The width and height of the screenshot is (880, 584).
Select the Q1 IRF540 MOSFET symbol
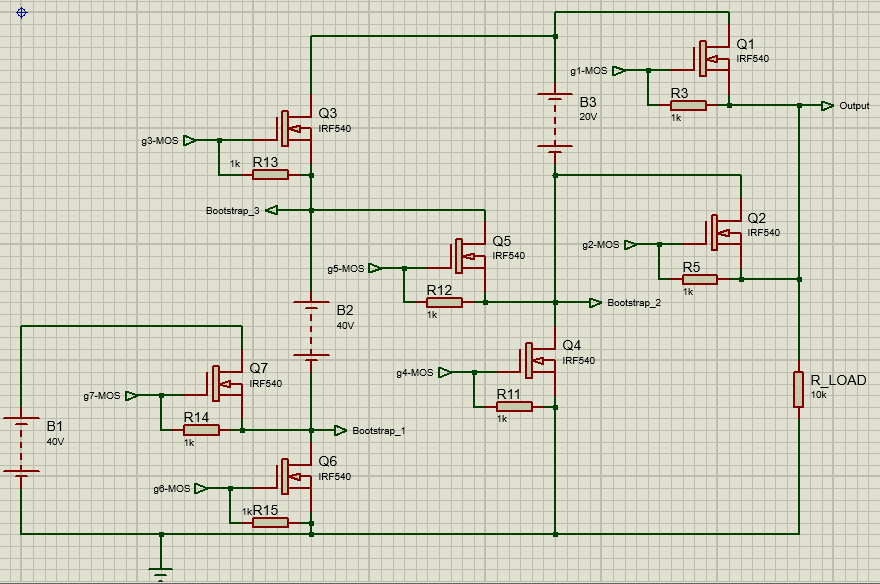713,58
